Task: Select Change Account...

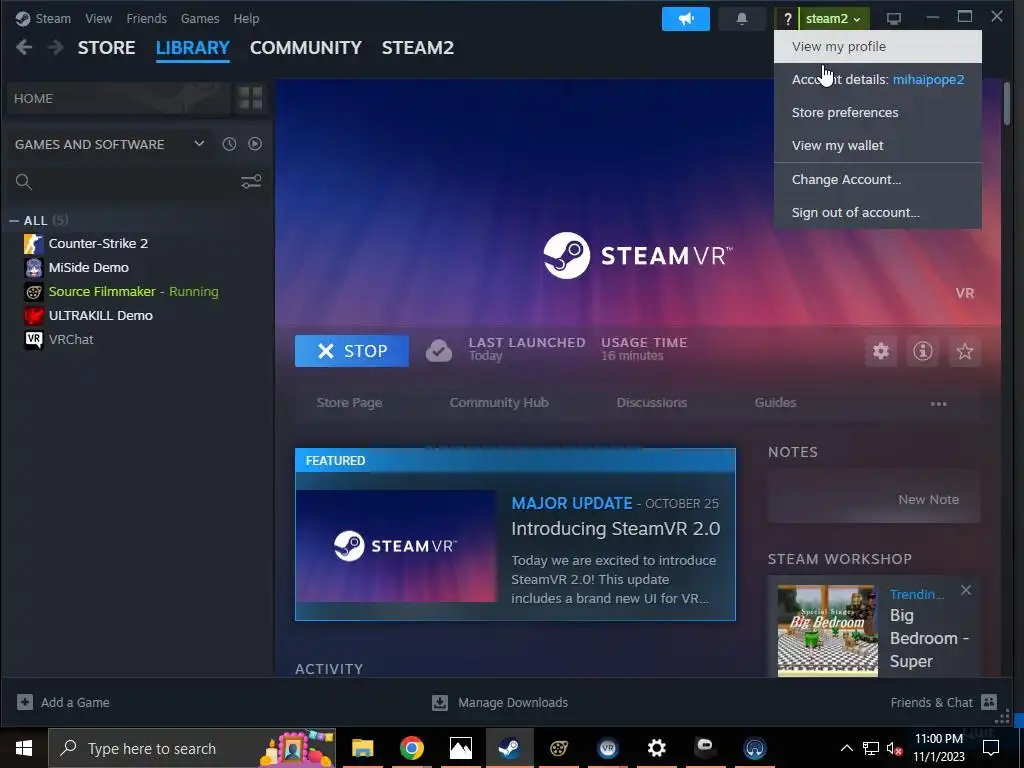Action: coord(878,180)
